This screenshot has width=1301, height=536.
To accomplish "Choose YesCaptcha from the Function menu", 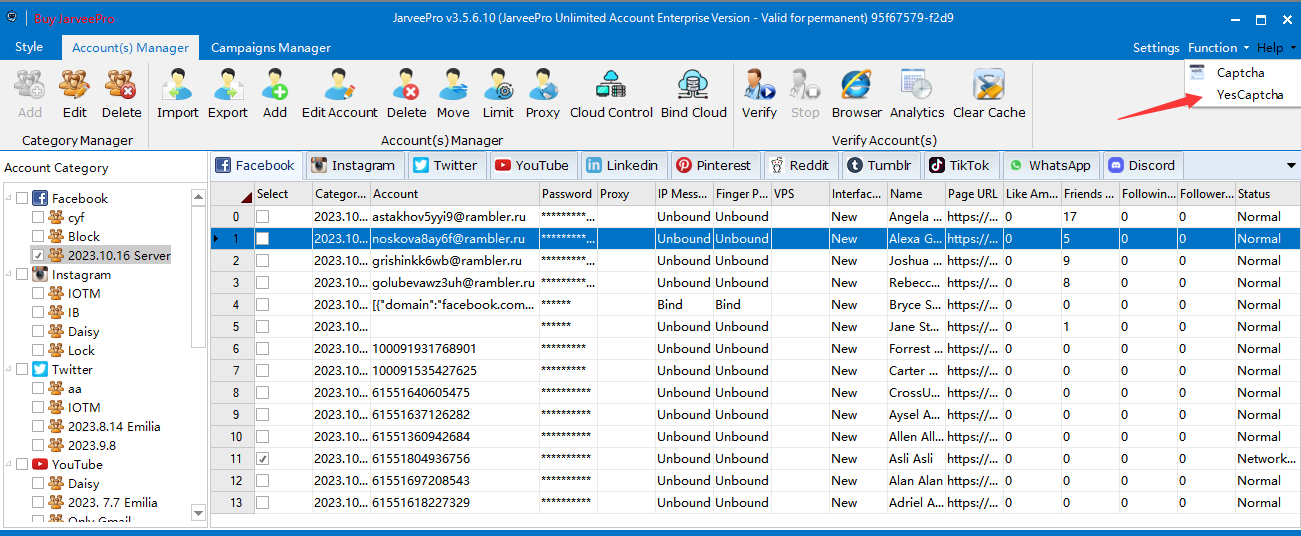I will click(x=1249, y=94).
